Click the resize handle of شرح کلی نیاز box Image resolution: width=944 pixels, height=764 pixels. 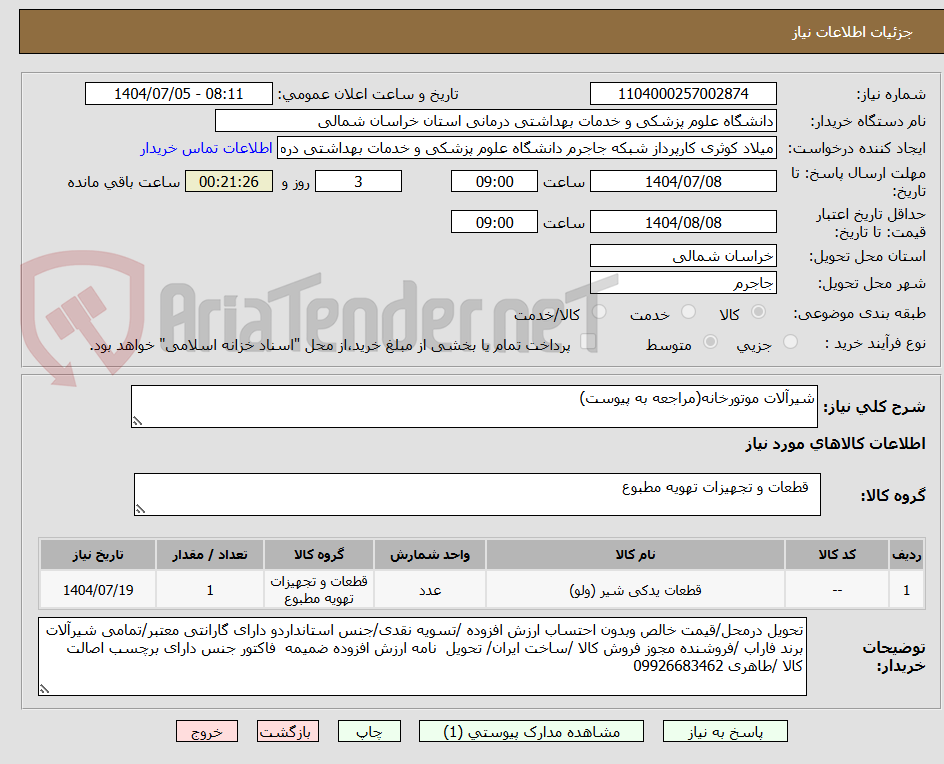(x=137, y=421)
